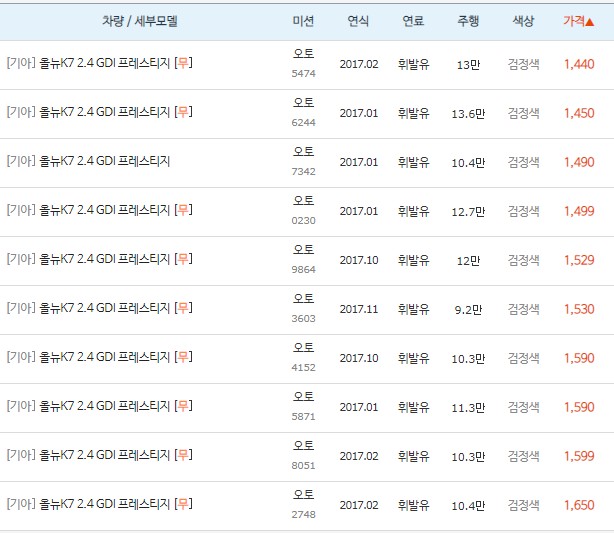Select the plate number 5871
This screenshot has width=614, height=533.
303,416
